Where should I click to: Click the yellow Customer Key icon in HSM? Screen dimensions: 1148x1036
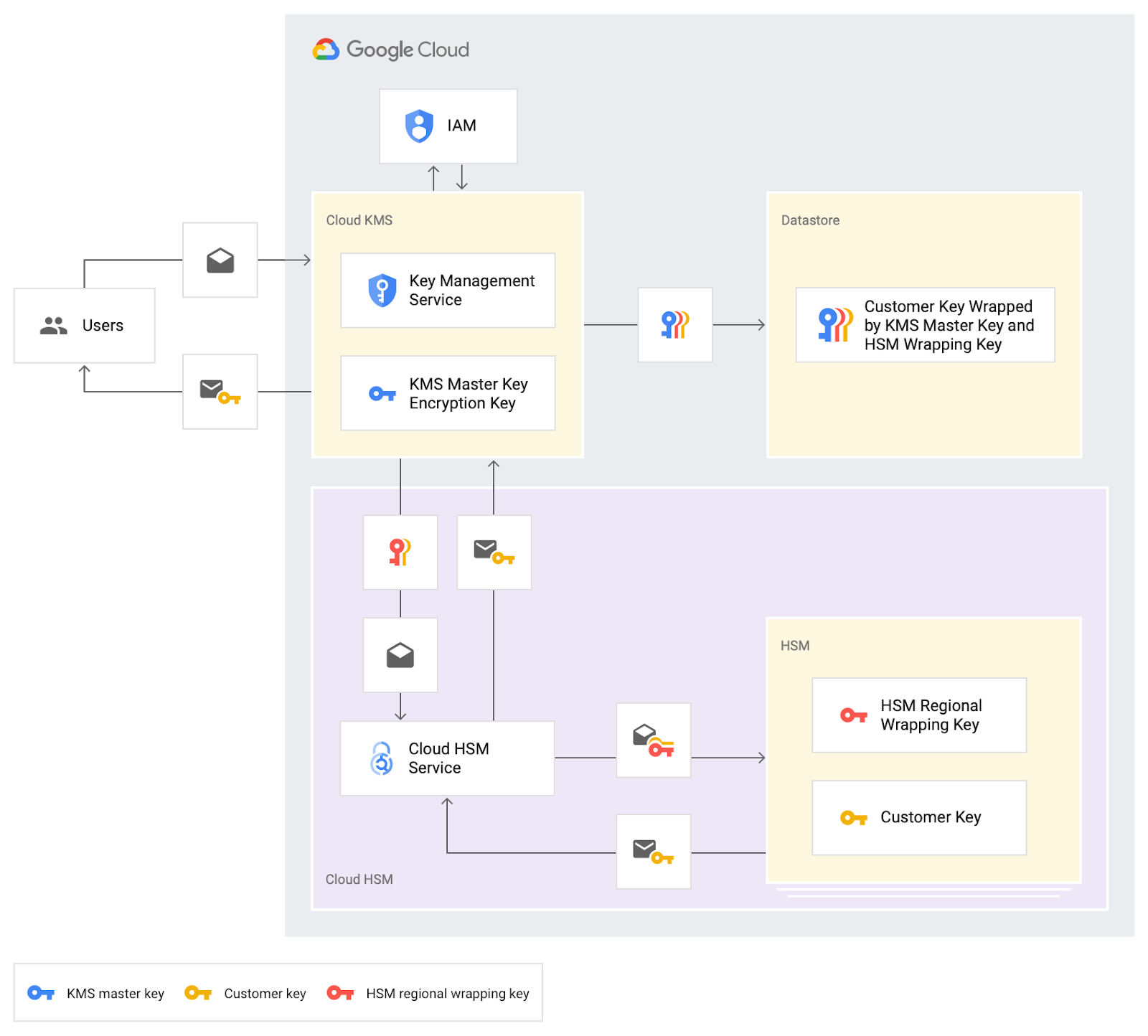point(854,818)
